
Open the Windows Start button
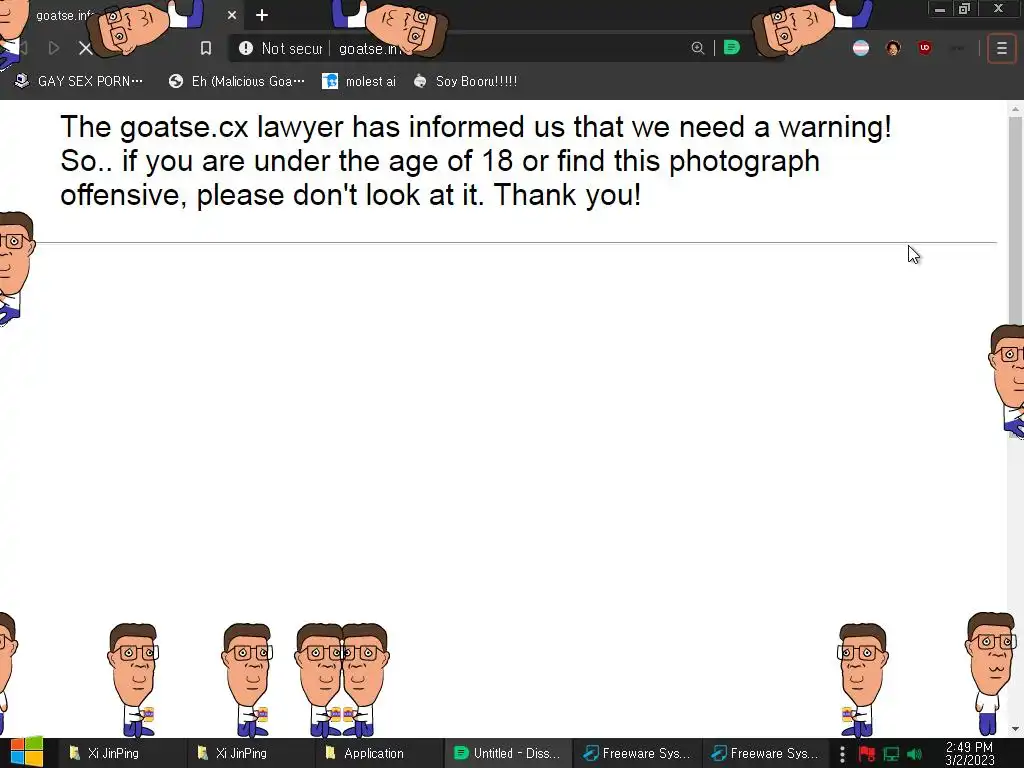(x=26, y=753)
